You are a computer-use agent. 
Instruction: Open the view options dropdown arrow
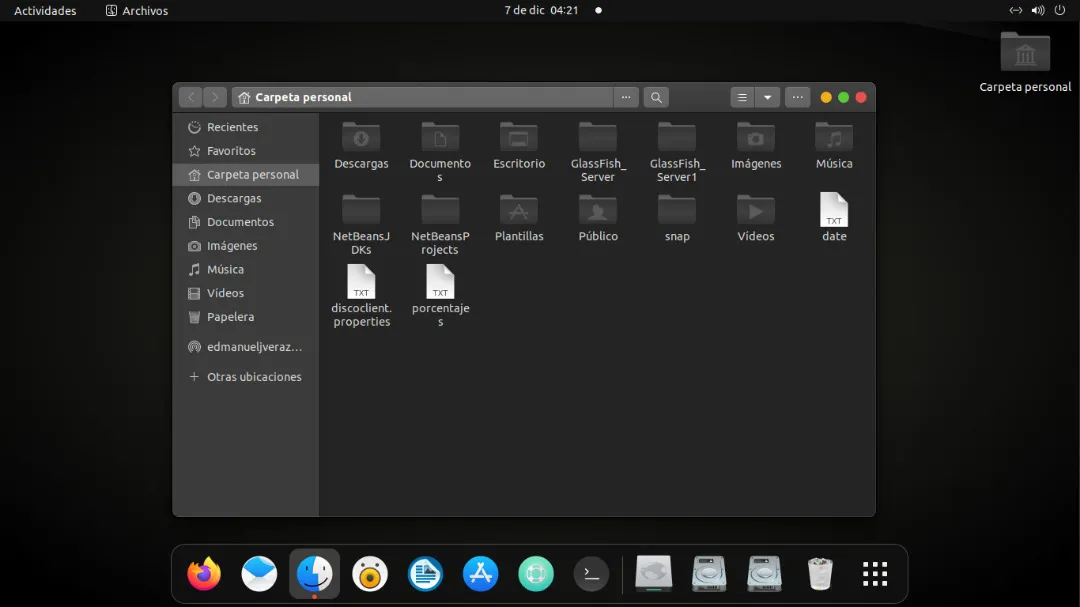tap(767, 97)
